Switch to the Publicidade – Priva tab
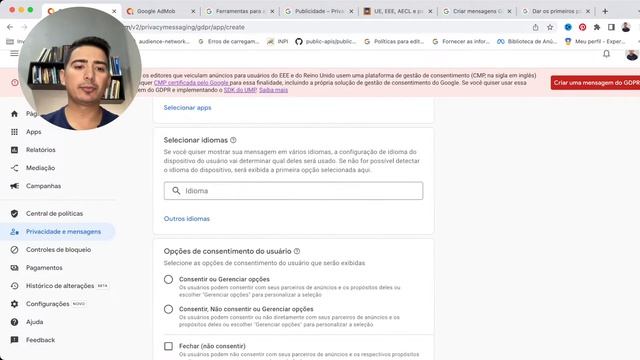 [x=319, y=11]
